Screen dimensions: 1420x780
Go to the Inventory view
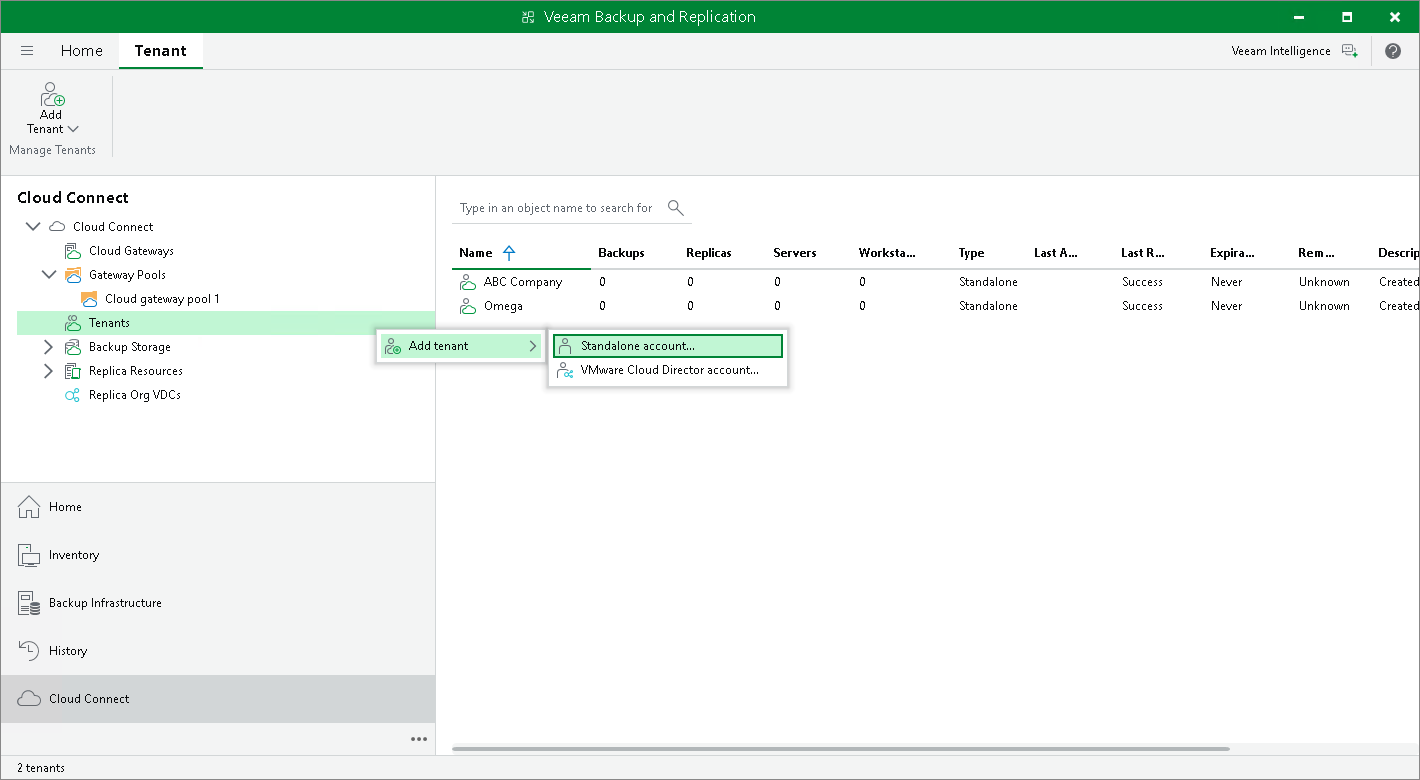tap(74, 555)
